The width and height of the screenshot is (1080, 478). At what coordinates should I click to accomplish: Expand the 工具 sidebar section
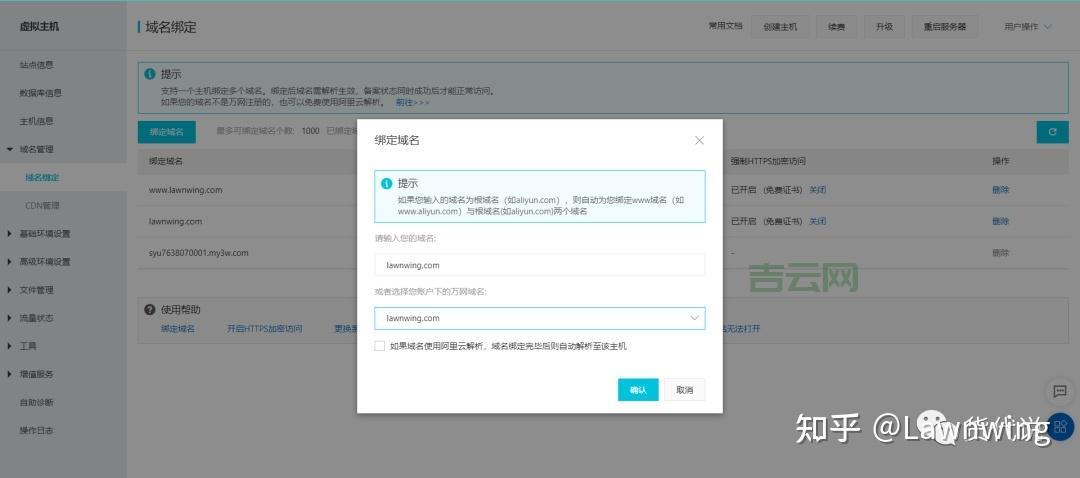tap(10, 346)
